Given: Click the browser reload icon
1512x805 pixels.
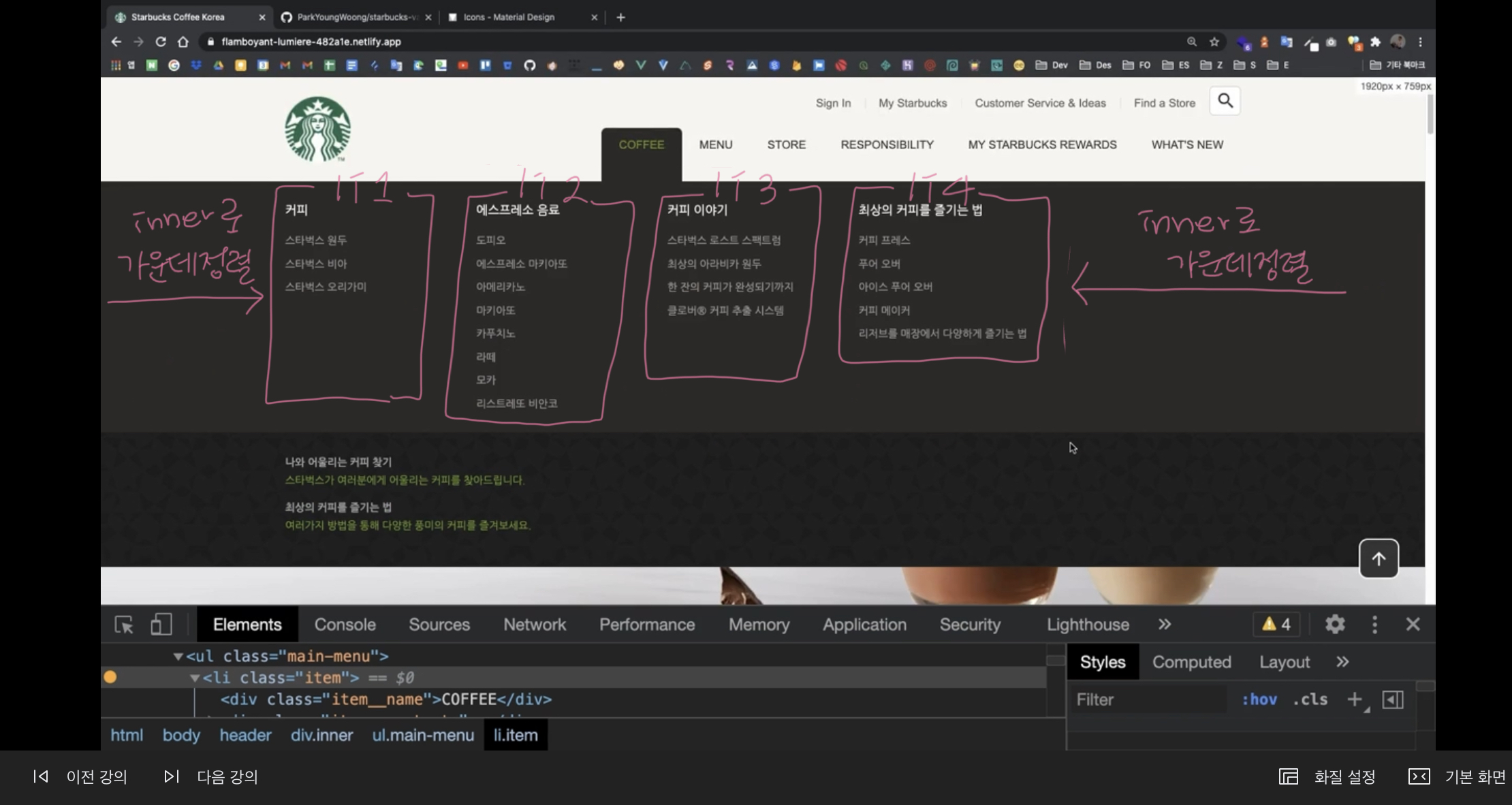Looking at the screenshot, I should tap(161, 42).
